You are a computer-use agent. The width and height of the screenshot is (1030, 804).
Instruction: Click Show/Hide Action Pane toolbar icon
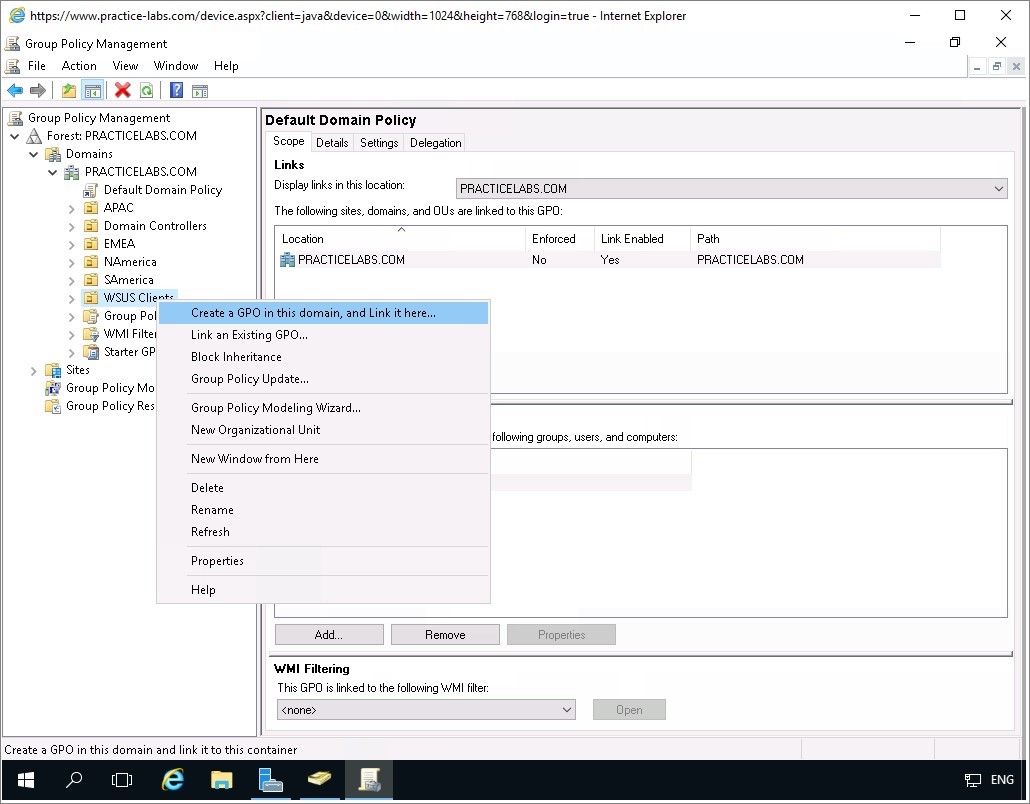(x=200, y=91)
